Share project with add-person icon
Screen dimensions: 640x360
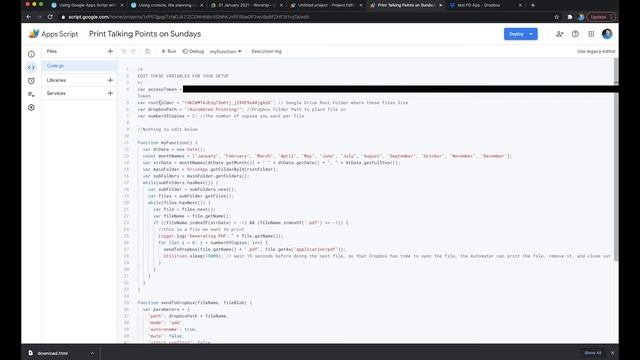click(560, 34)
